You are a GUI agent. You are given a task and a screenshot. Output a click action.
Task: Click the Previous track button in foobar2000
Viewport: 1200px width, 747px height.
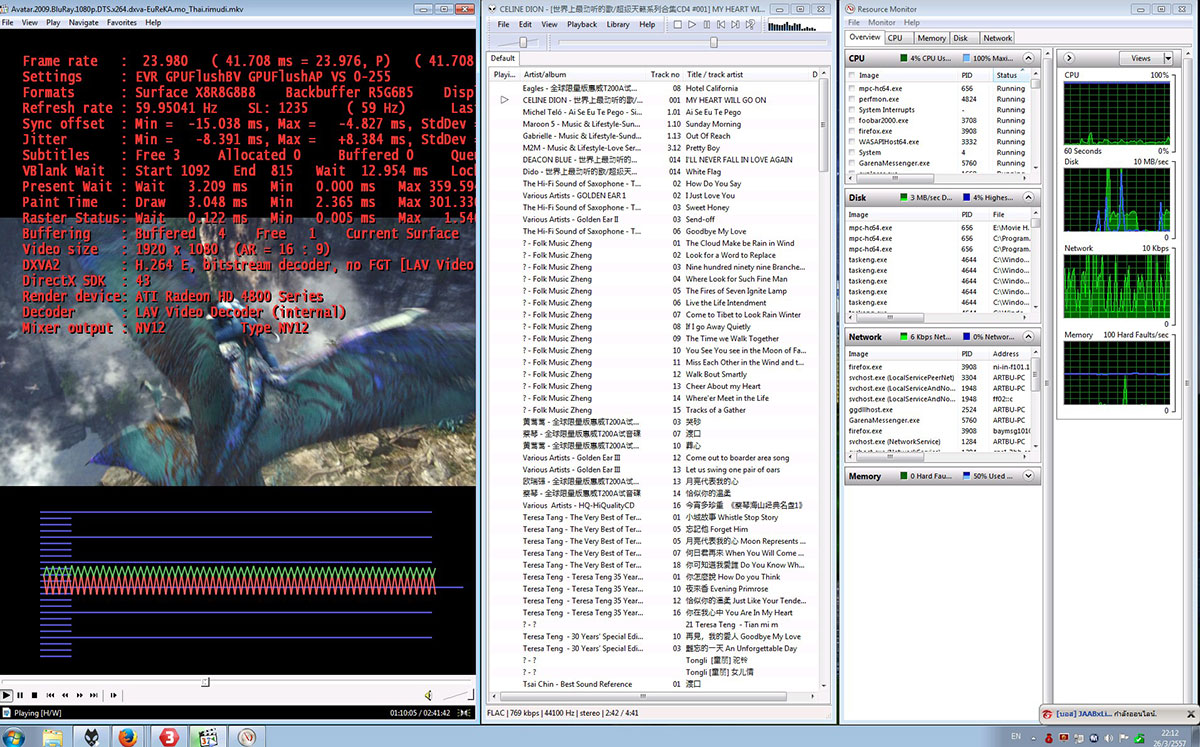[723, 24]
